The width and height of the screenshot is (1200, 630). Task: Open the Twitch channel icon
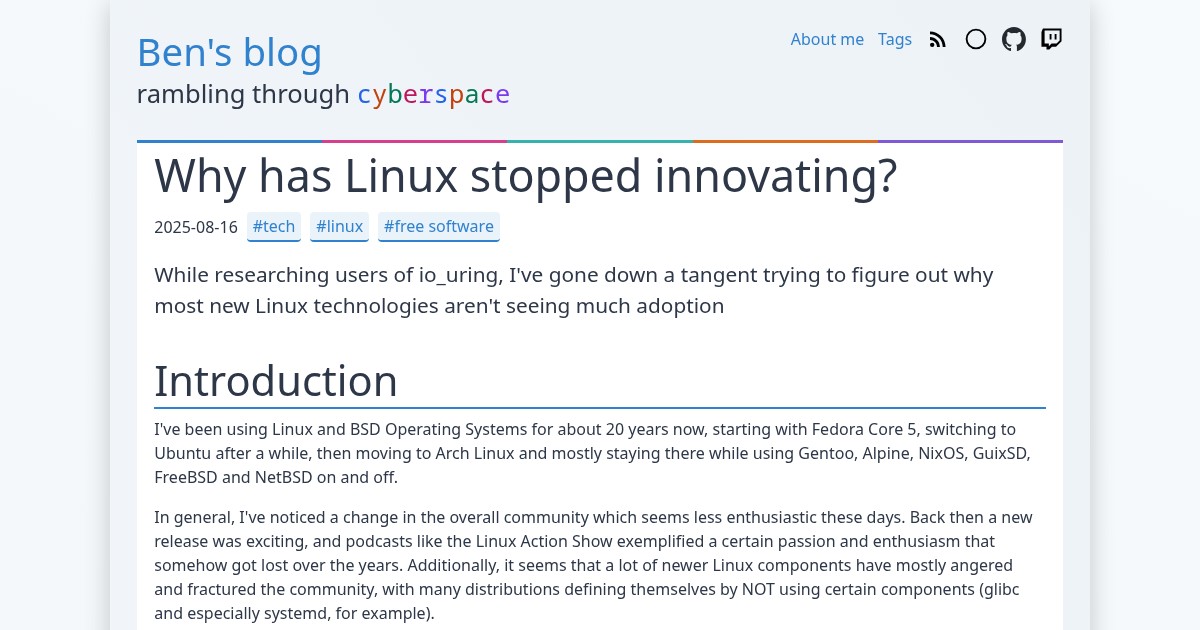[x=1051, y=39]
